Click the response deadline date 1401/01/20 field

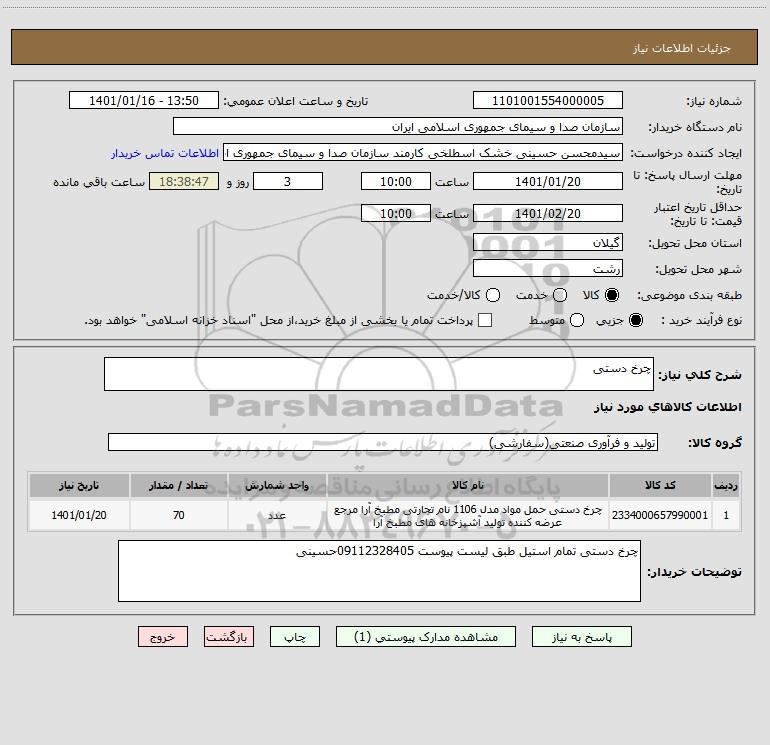[548, 182]
